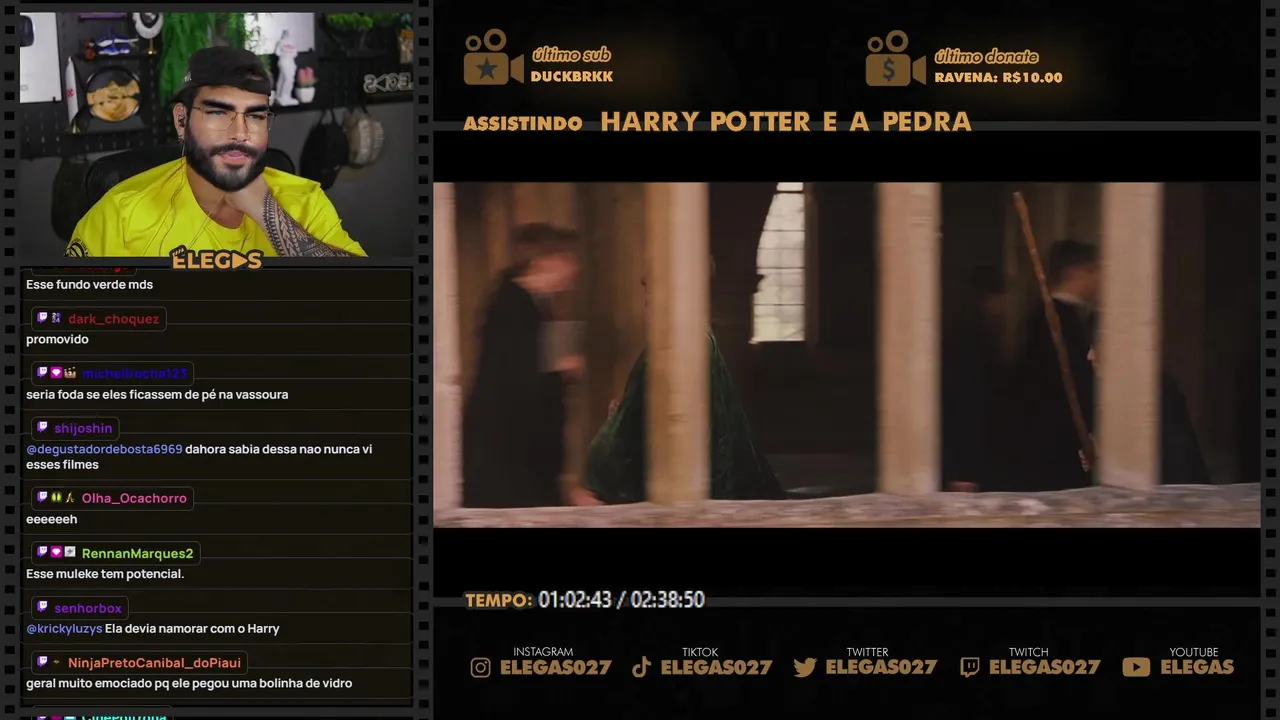Click the Twitch badge beside shijoshin
Screen dimensions: 1280x720
point(43,428)
